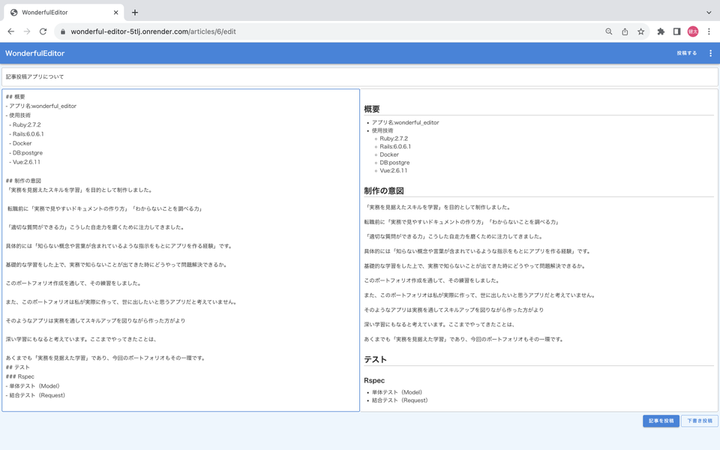Click the share page icon
The image size is (720, 450).
(624, 32)
